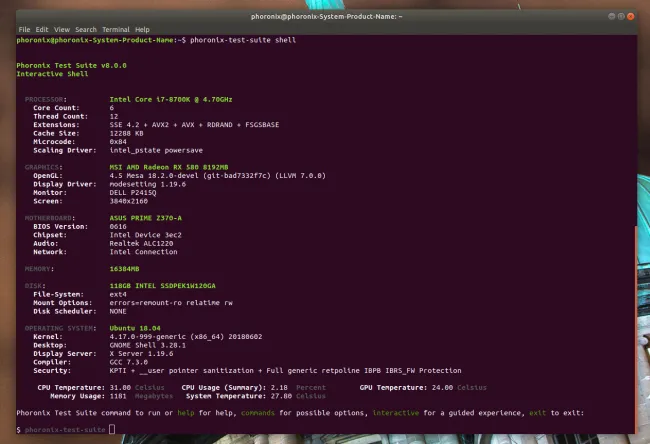Click the extensions value "SSE 4.2 + AVX2" line
Viewport: 650px width, 444px height.
194,125
